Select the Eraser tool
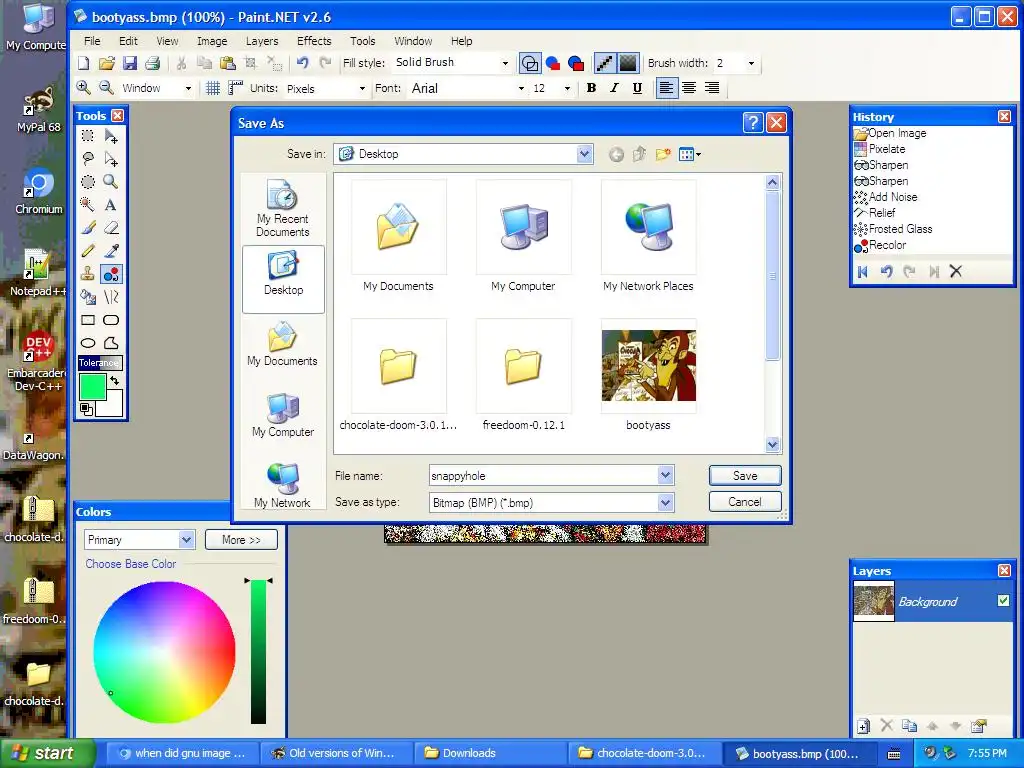1024x768 pixels. click(x=111, y=228)
